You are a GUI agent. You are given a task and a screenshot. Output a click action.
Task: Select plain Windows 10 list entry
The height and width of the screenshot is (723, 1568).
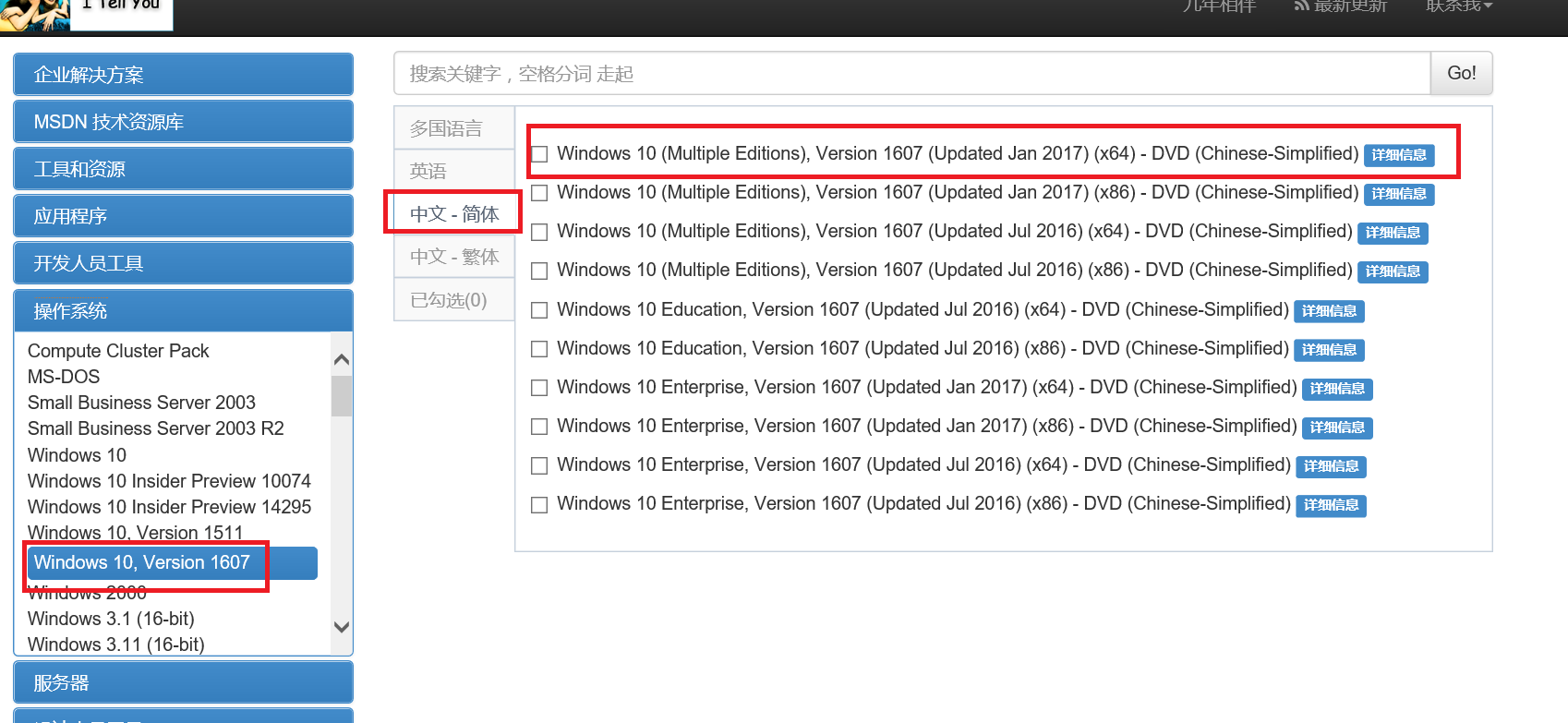77,455
